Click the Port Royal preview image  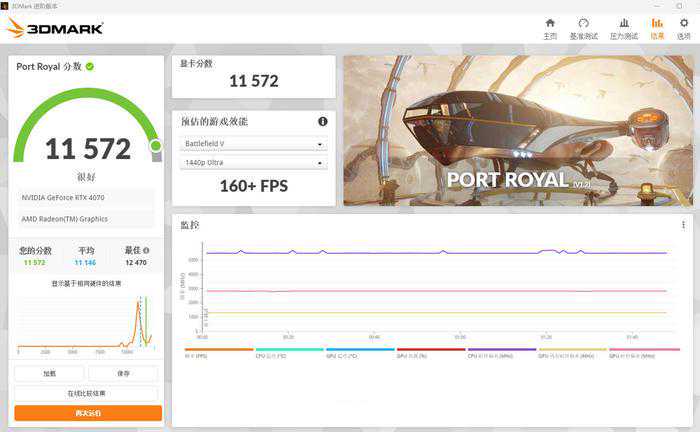click(x=518, y=130)
